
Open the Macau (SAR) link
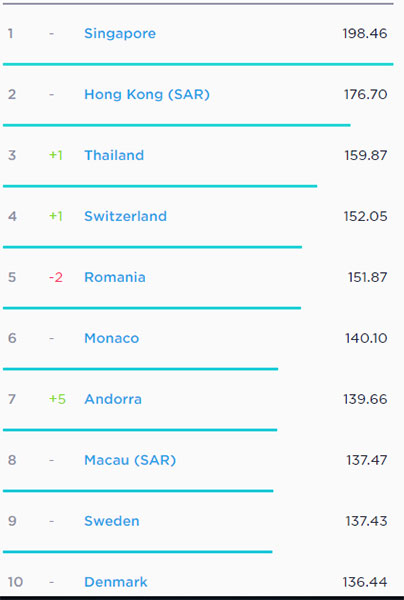pyautogui.click(x=130, y=460)
